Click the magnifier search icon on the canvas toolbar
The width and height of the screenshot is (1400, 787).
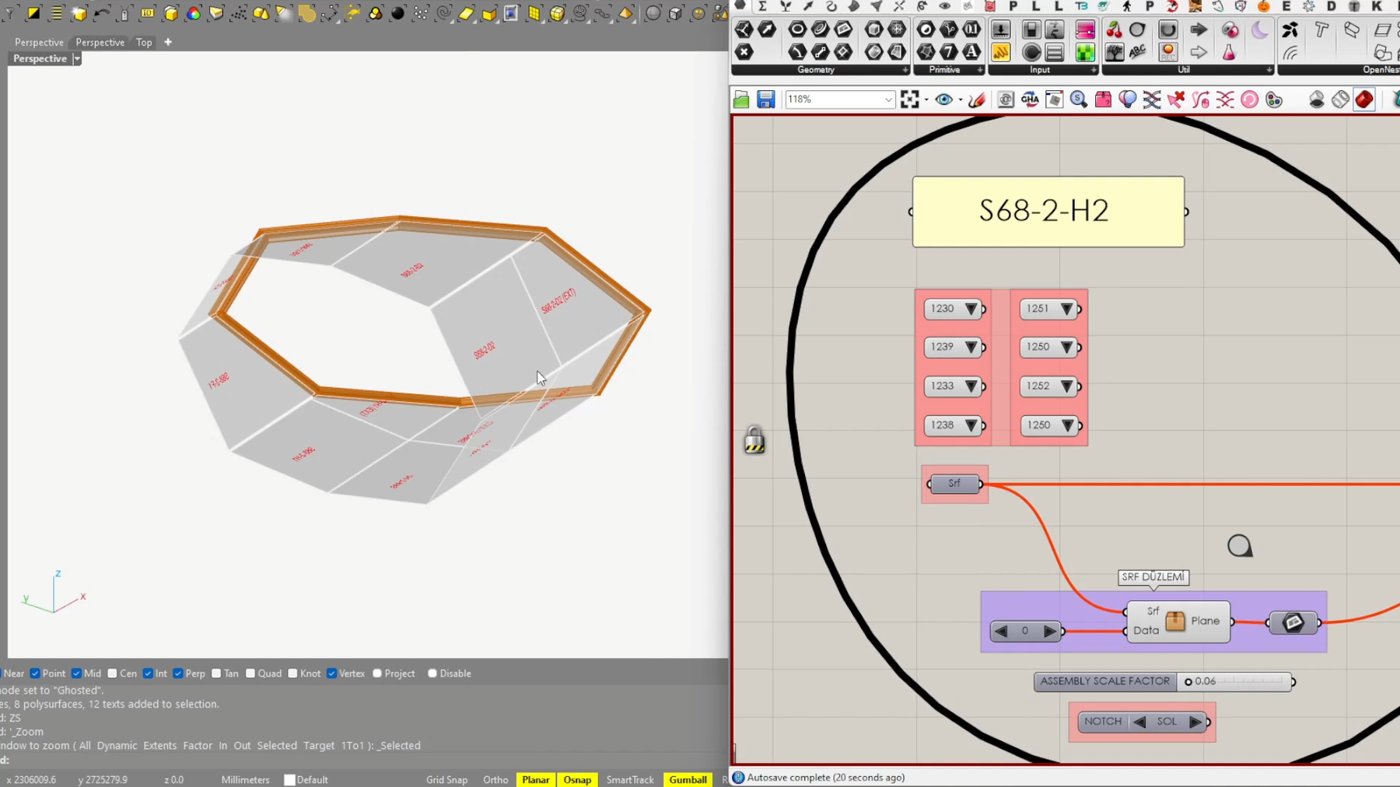pyautogui.click(x=1078, y=100)
